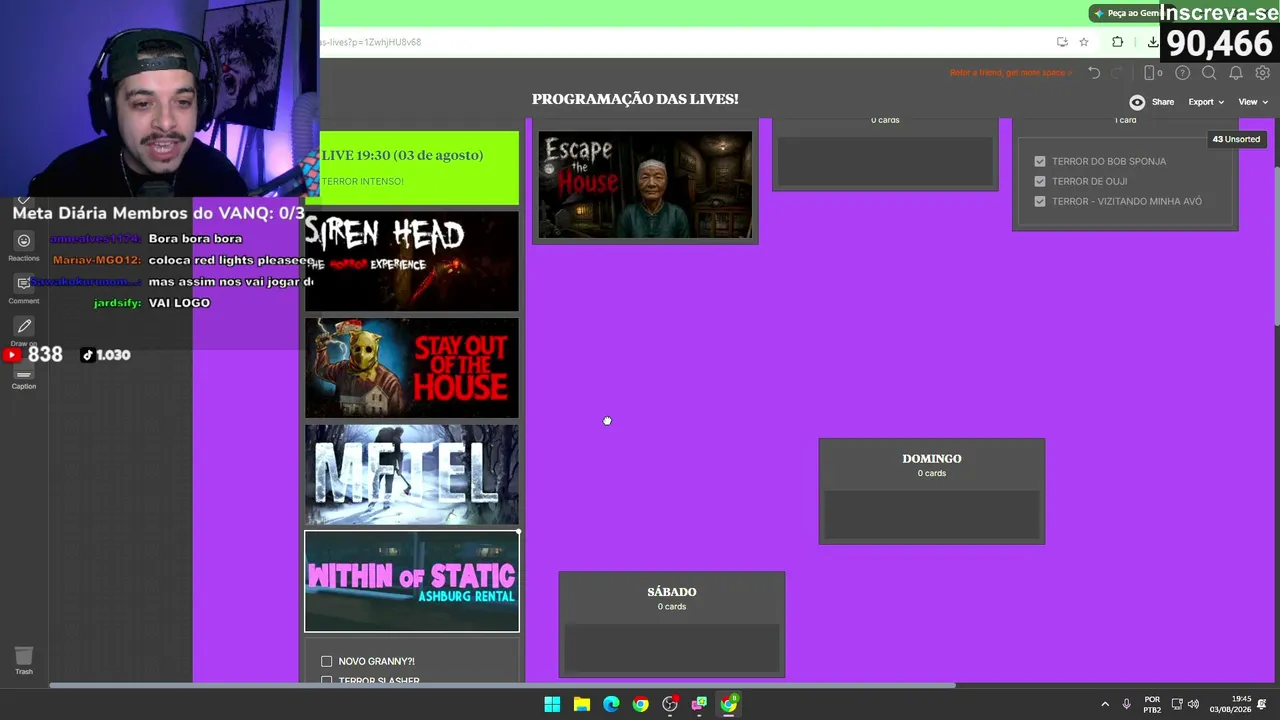Uncheck the TERROR DO BOB SPONJA item
The height and width of the screenshot is (720, 1280).
tap(1040, 161)
